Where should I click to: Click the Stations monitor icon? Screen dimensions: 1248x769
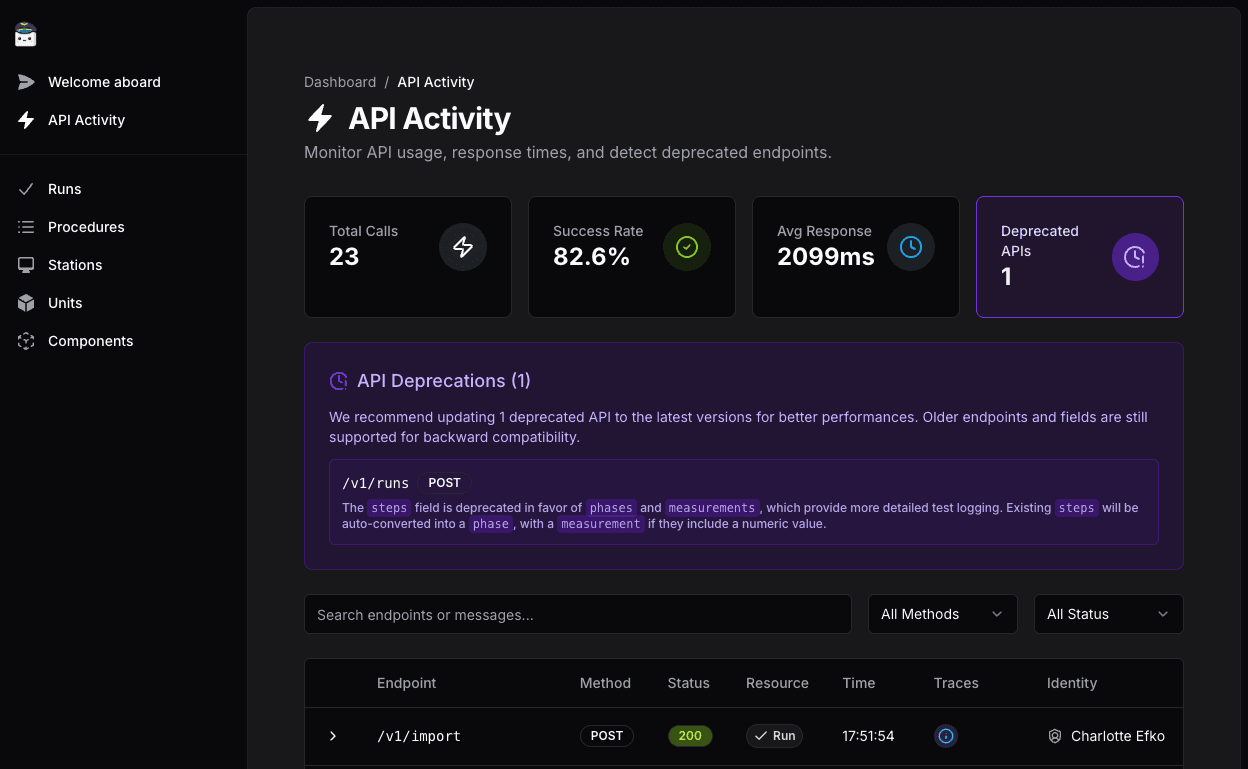(x=26, y=265)
